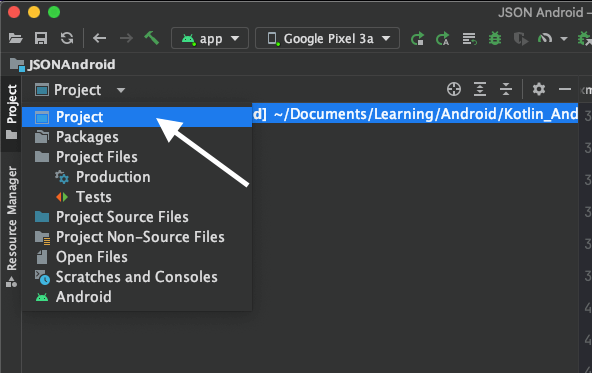Click the Run with Coverage icon
This screenshot has width=592, height=373.
pyautogui.click(x=521, y=39)
